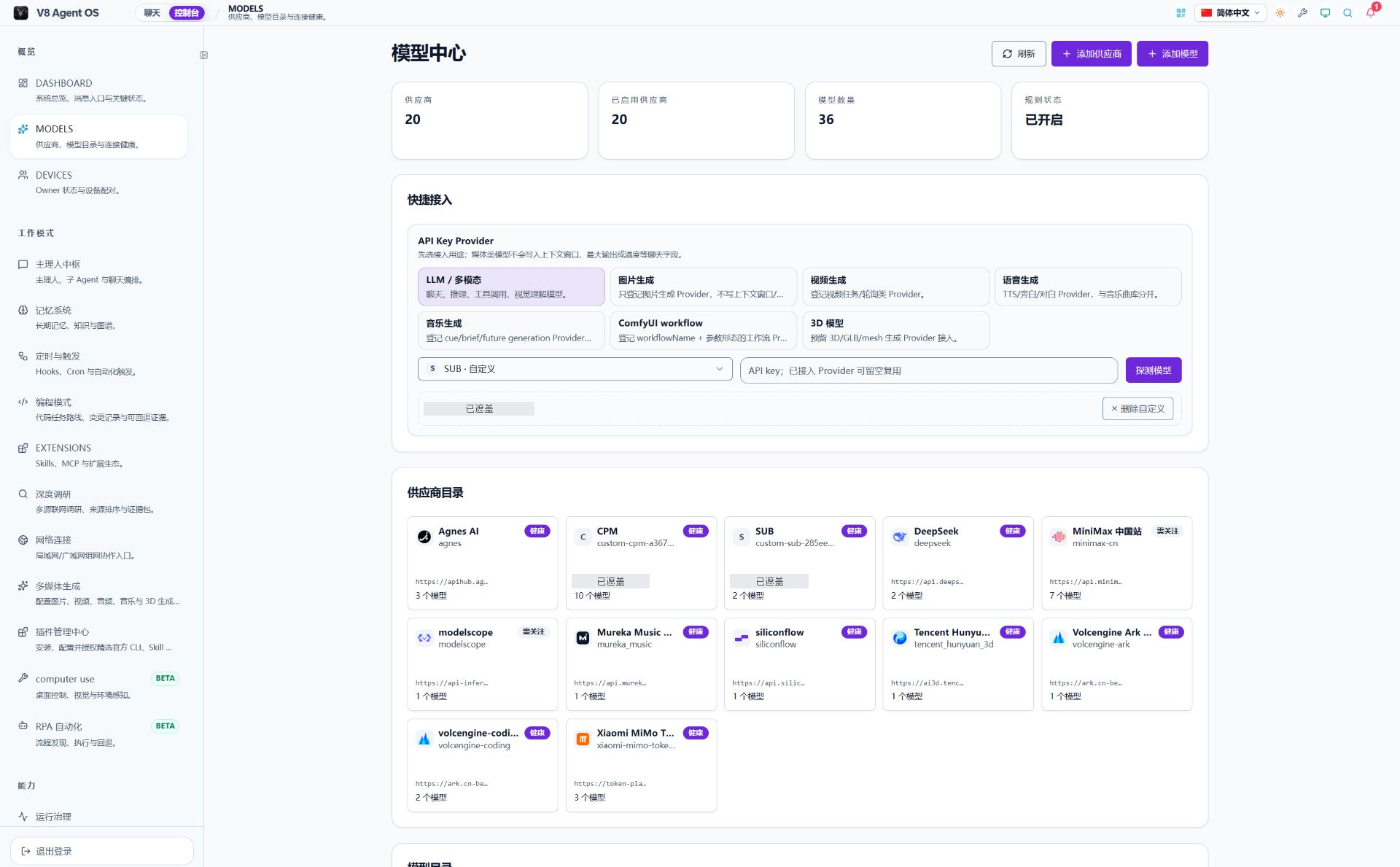Open notifications bell with red badge
Viewport: 1400px width, 867px height.
click(x=1371, y=12)
